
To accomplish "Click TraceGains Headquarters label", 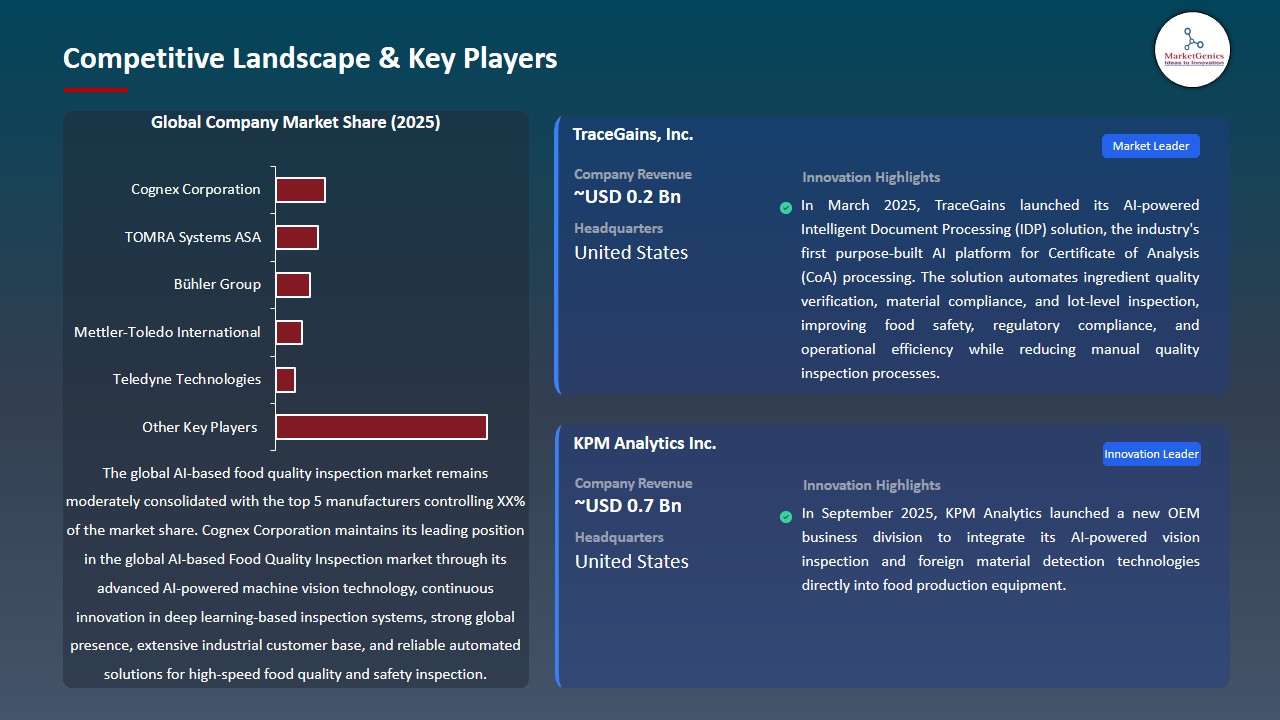I will pos(619,228).
